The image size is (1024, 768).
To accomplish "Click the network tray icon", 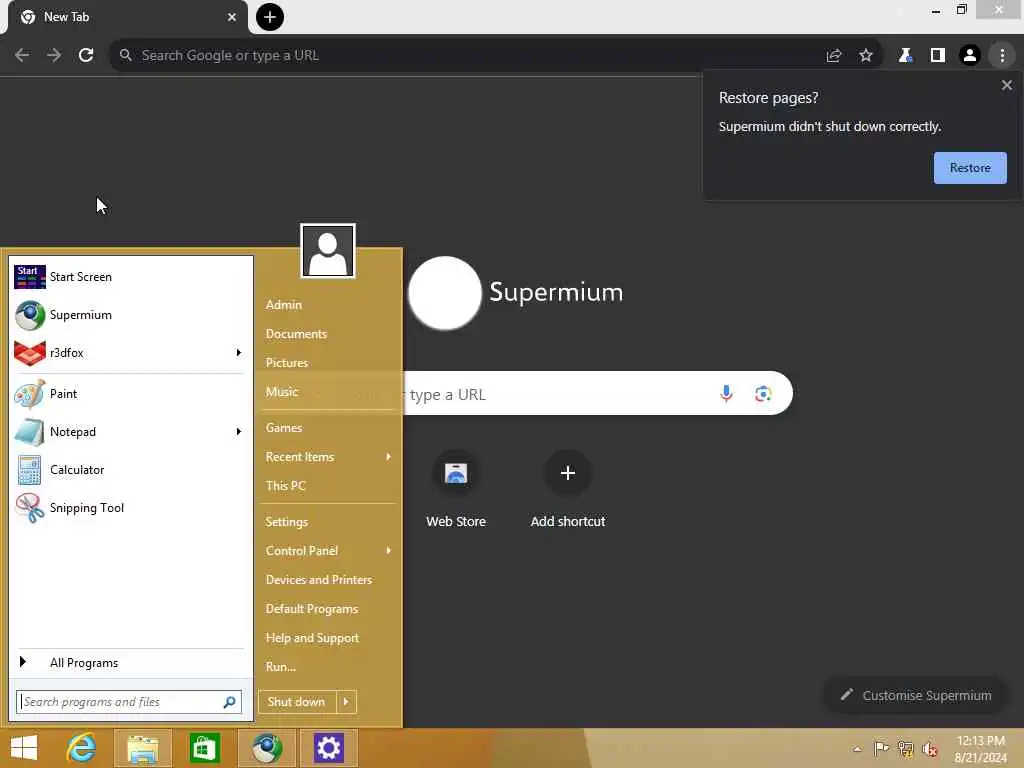I will [x=905, y=748].
